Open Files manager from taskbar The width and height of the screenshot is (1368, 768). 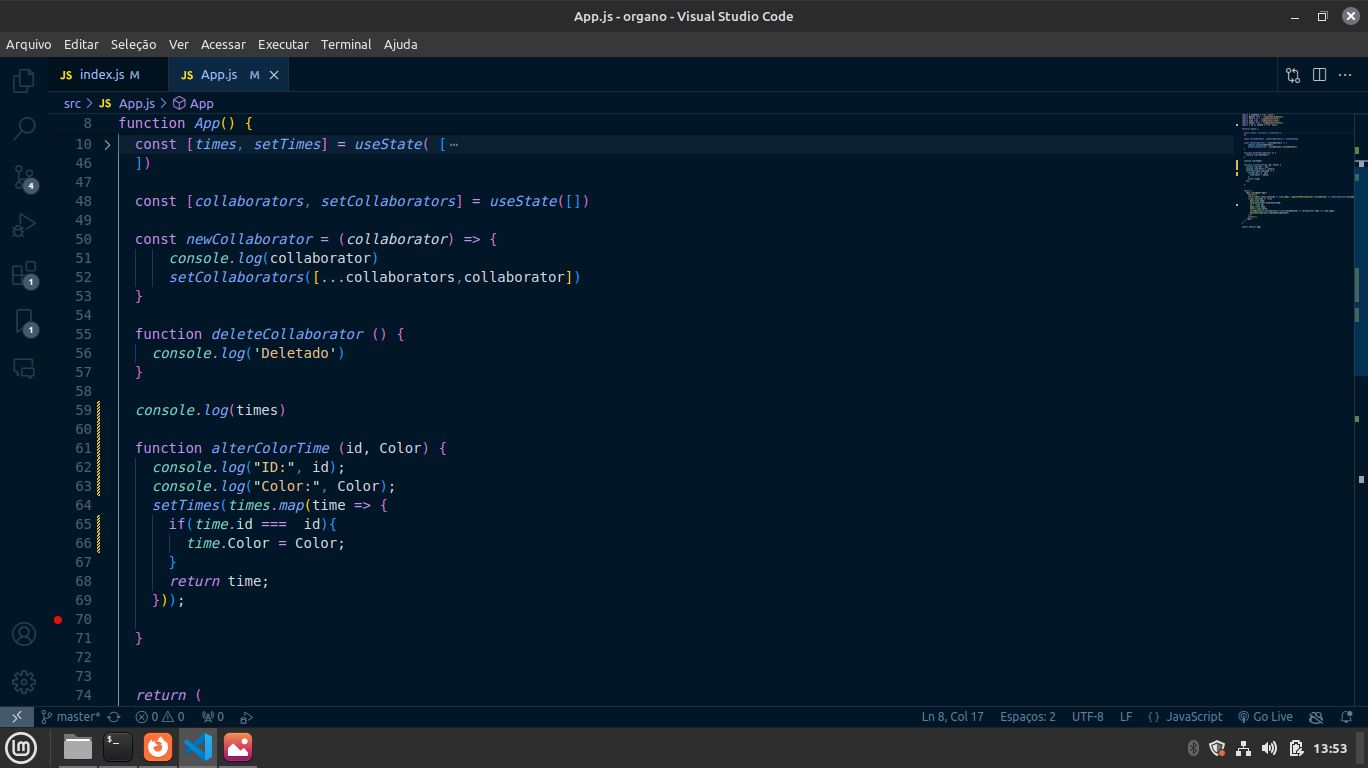point(78,747)
